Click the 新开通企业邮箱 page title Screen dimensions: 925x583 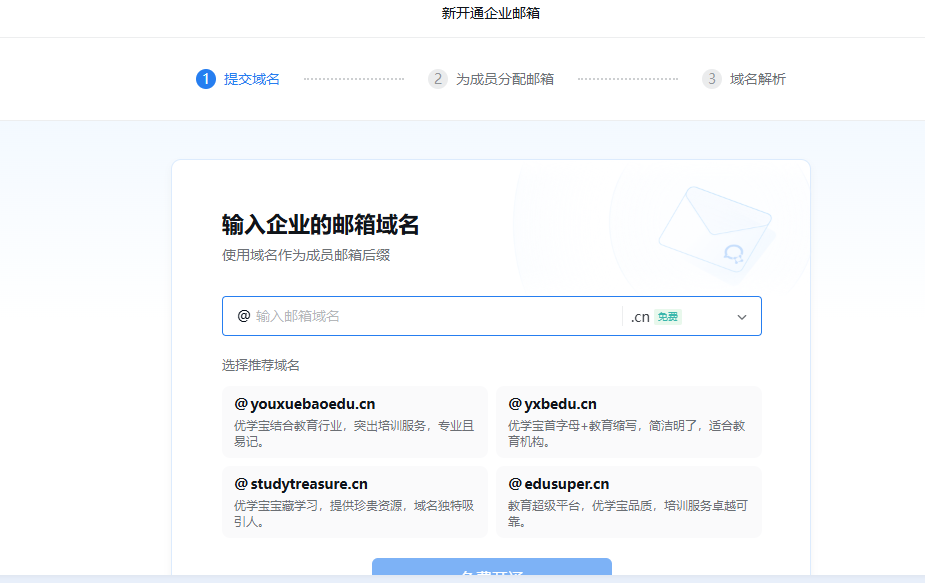491,13
